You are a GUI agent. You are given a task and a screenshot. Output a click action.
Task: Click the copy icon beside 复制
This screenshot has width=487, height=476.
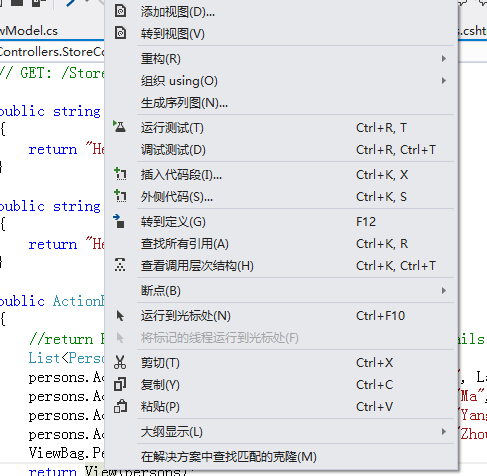point(120,384)
